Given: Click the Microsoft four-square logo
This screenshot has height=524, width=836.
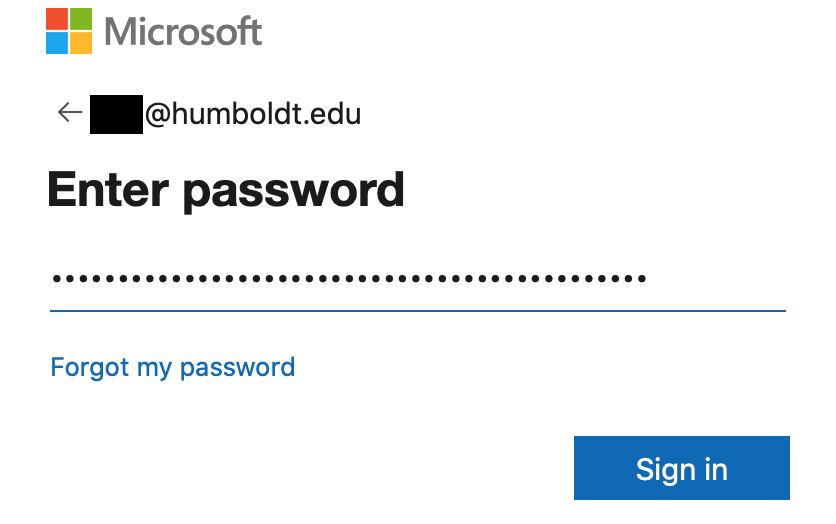Looking at the screenshot, I should 69,31.
